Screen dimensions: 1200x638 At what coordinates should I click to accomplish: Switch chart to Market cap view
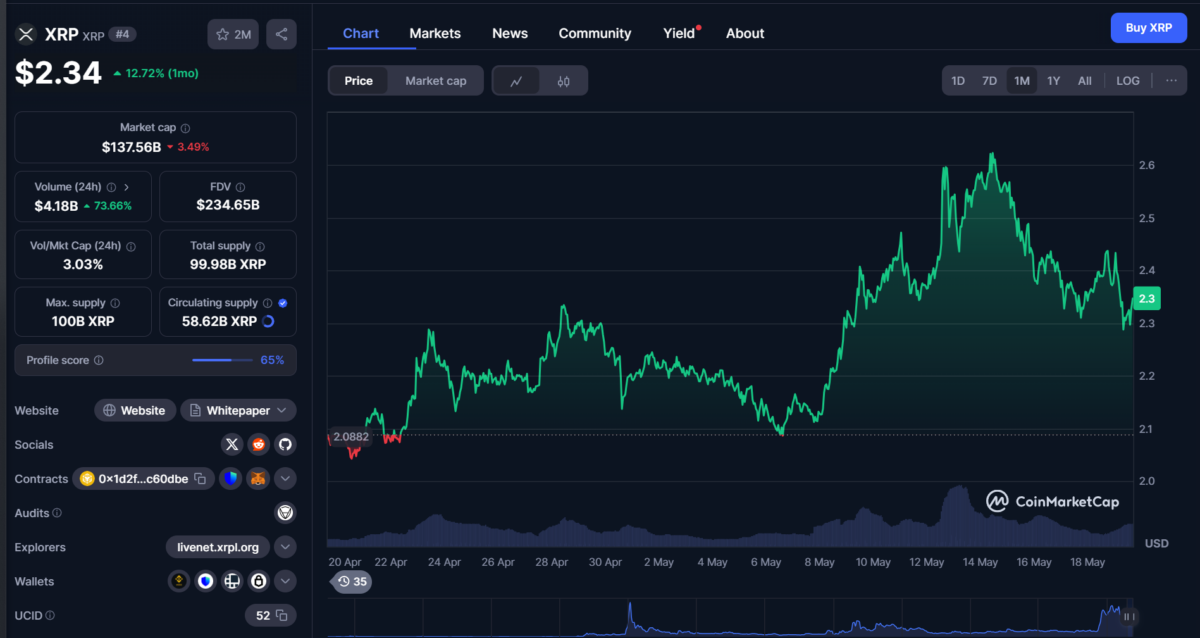(x=436, y=81)
